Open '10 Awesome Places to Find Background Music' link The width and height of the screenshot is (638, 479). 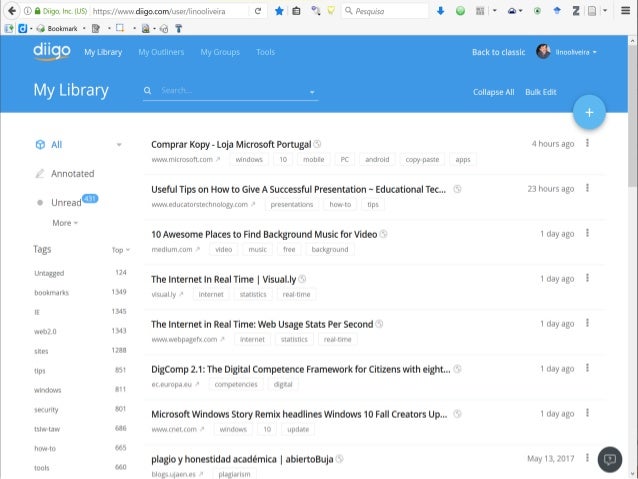[264, 234]
